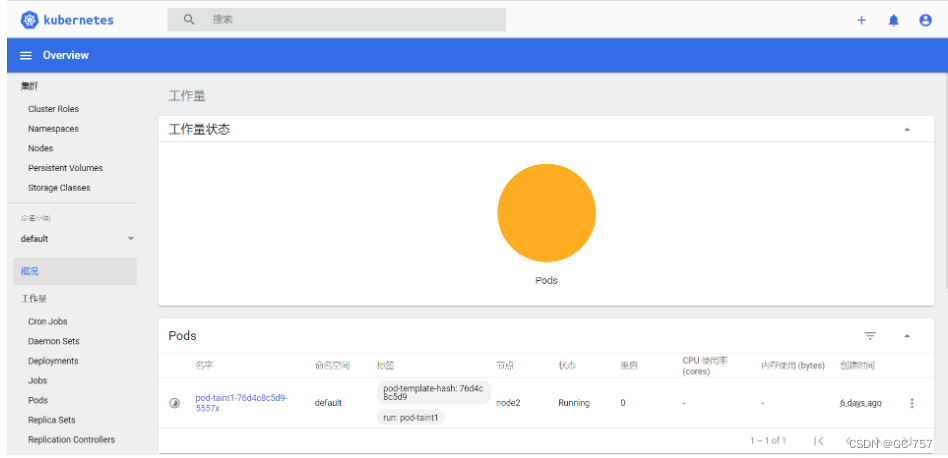Open Deployments in sidebar
This screenshot has height=458, width=948.
[x=53, y=361]
